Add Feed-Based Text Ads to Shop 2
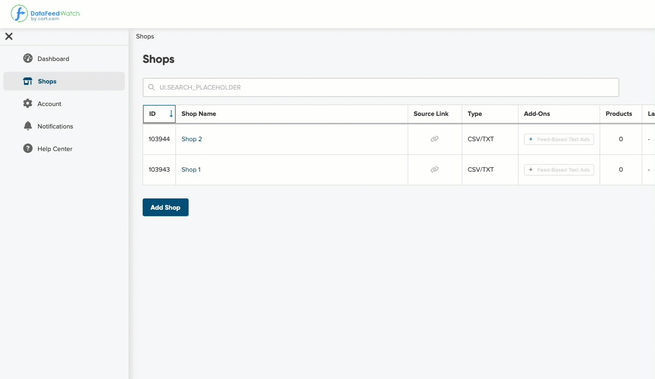 click(x=559, y=139)
